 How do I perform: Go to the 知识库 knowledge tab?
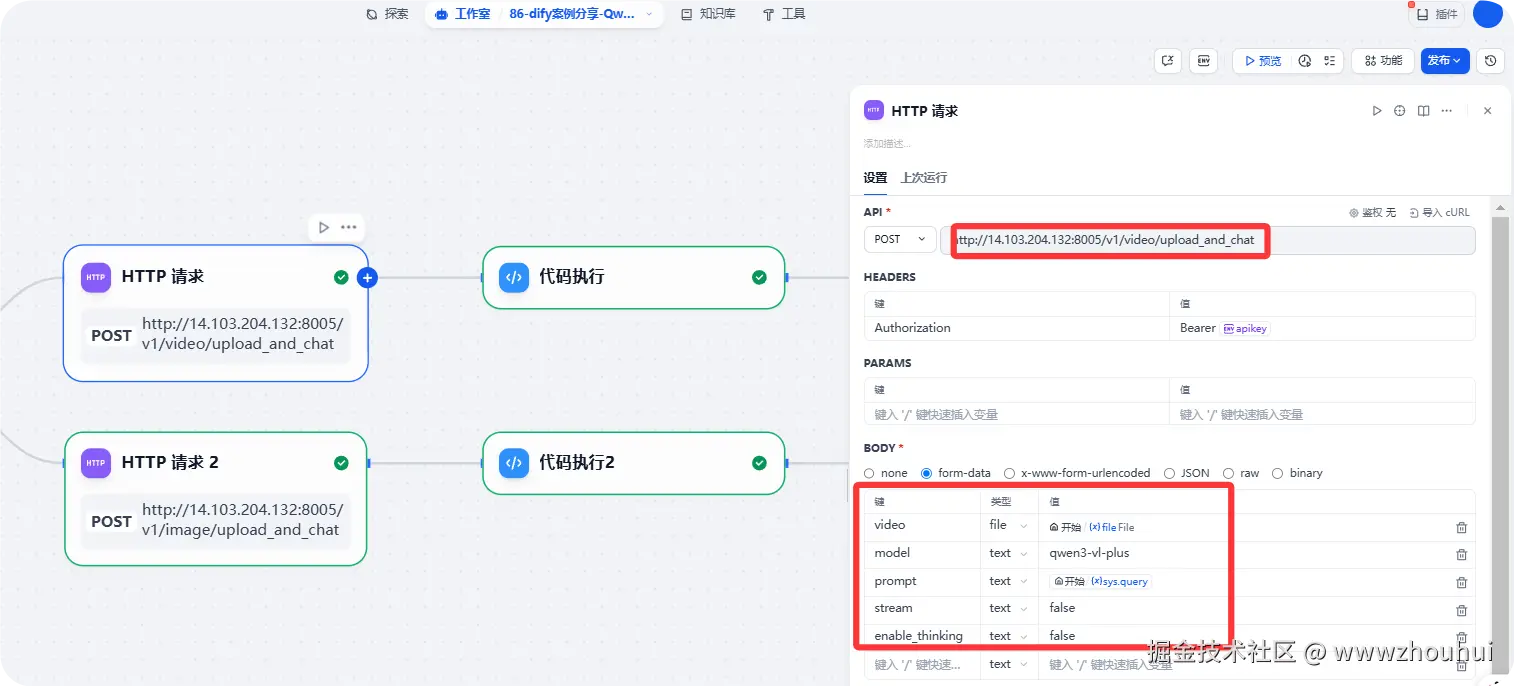point(708,14)
